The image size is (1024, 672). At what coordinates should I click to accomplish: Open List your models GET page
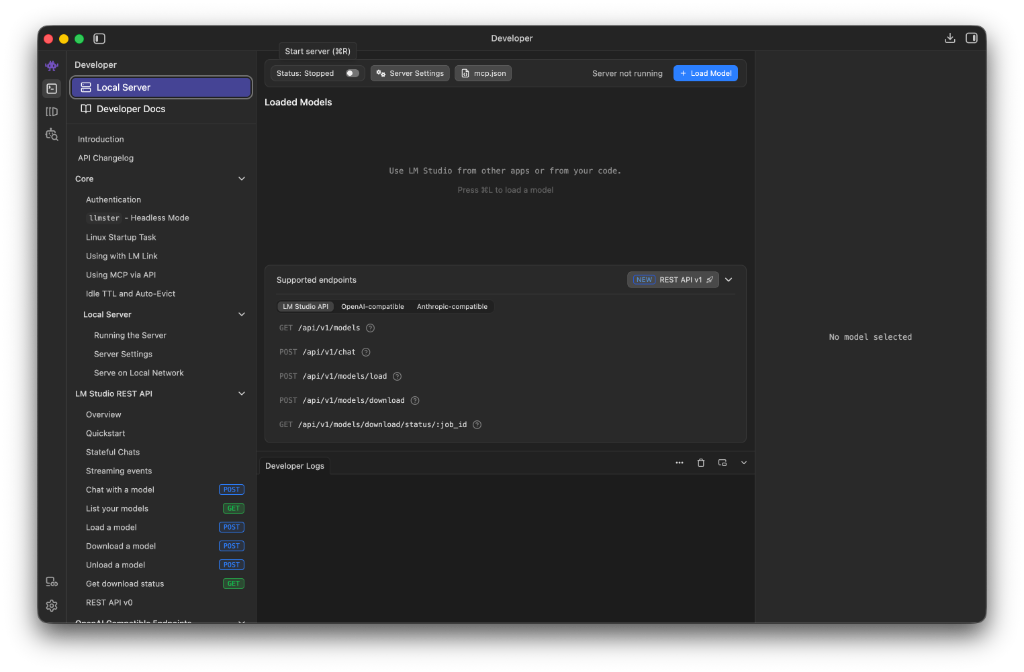coord(165,509)
